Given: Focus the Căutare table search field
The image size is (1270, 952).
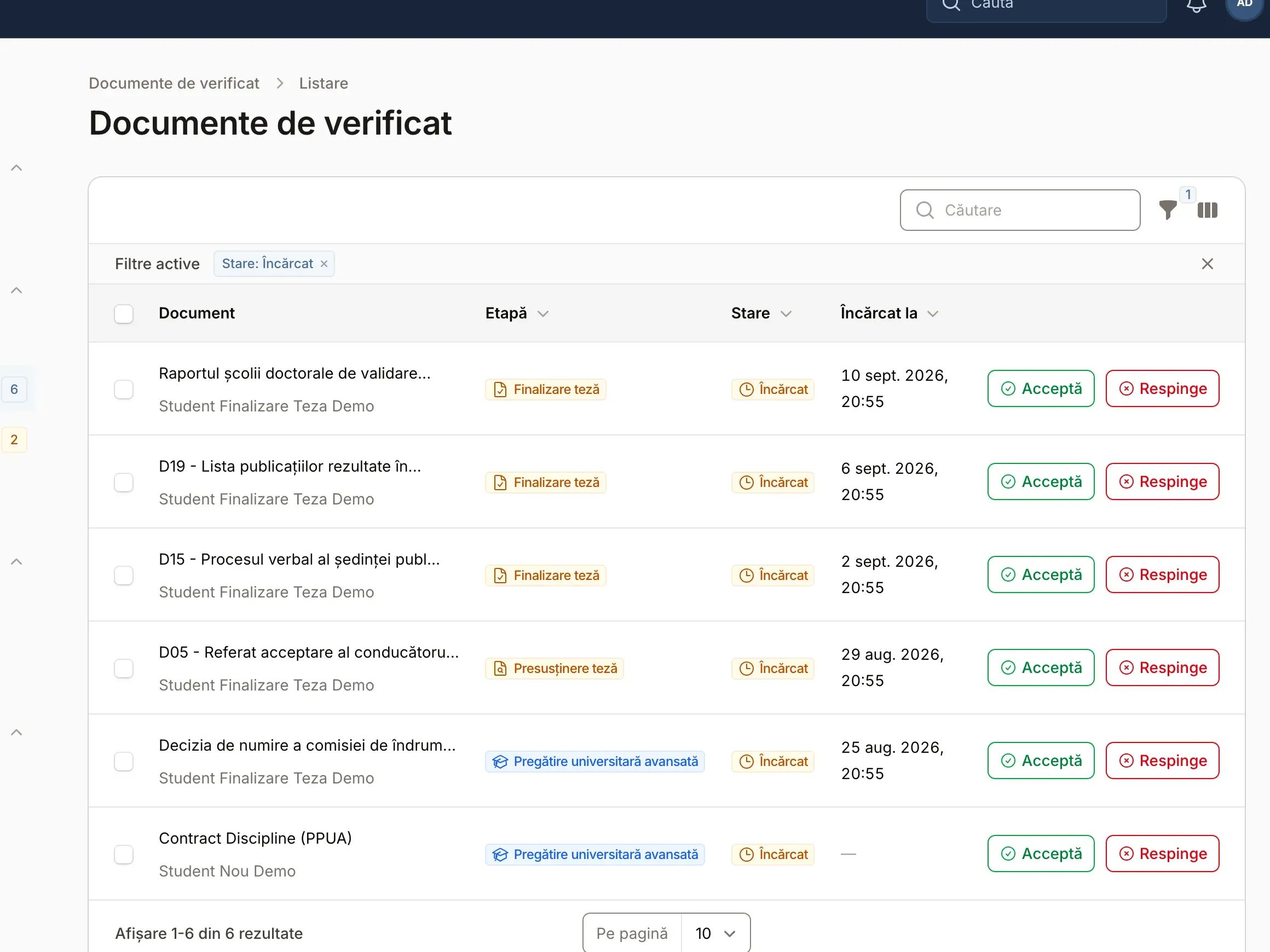Looking at the screenshot, I should click(x=1020, y=210).
